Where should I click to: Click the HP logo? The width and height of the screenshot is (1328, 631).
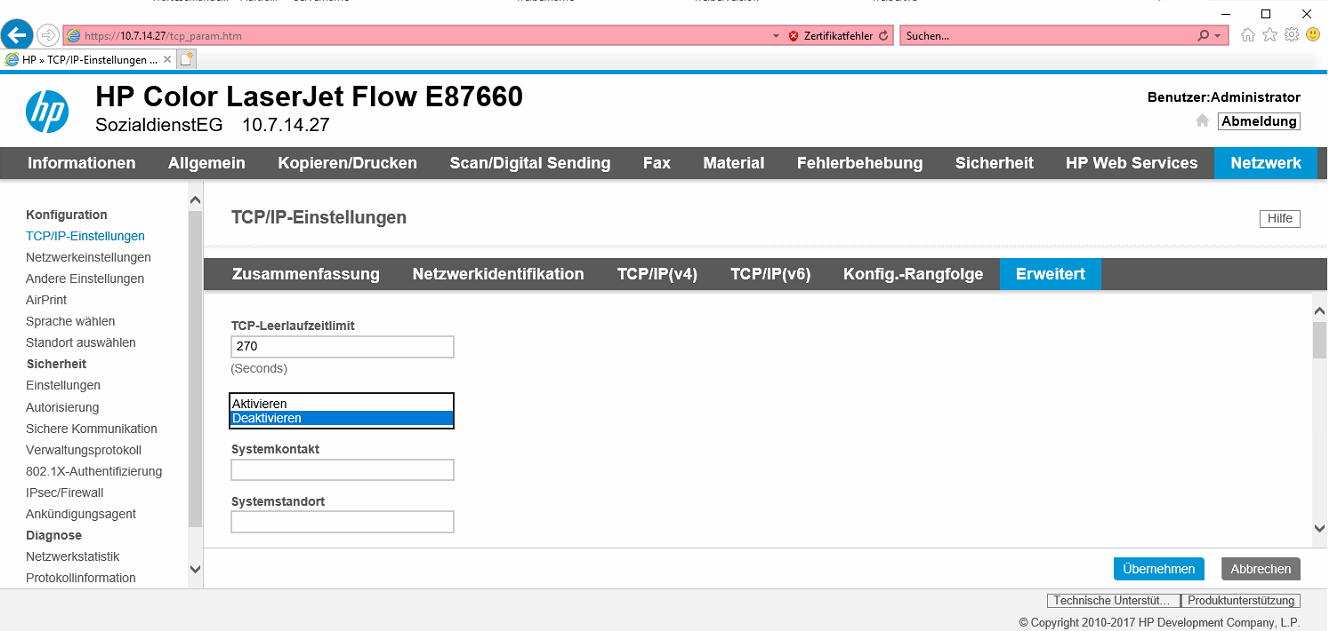[x=47, y=111]
